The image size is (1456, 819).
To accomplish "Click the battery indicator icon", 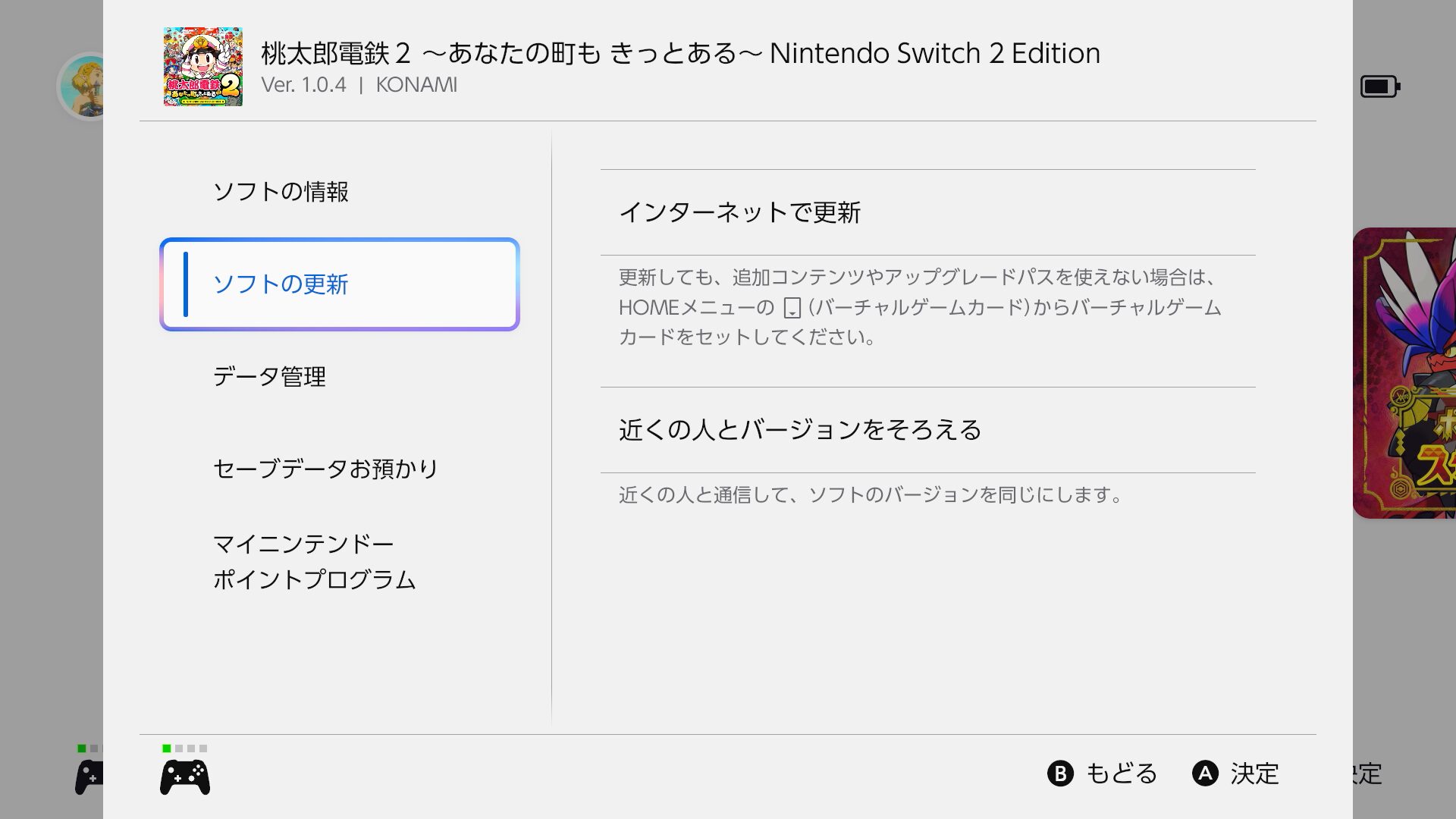I will click(x=1379, y=86).
